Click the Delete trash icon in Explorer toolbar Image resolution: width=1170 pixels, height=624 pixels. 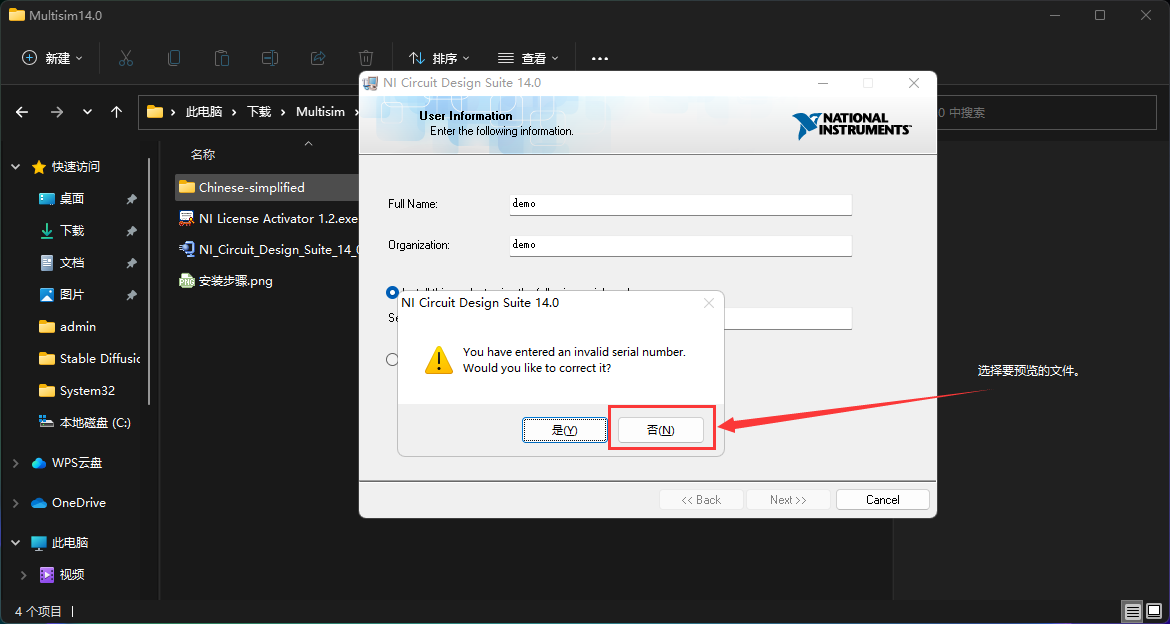click(x=366, y=57)
